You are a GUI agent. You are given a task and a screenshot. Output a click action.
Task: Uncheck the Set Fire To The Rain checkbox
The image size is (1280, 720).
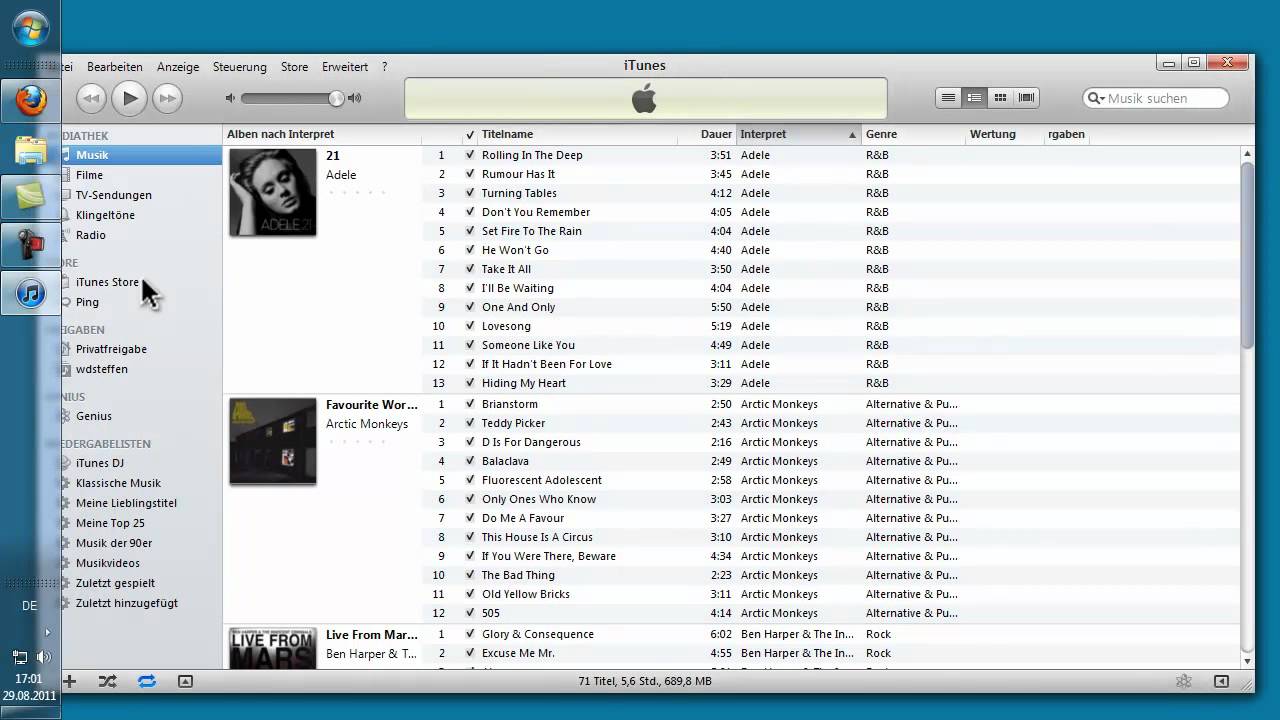470,231
